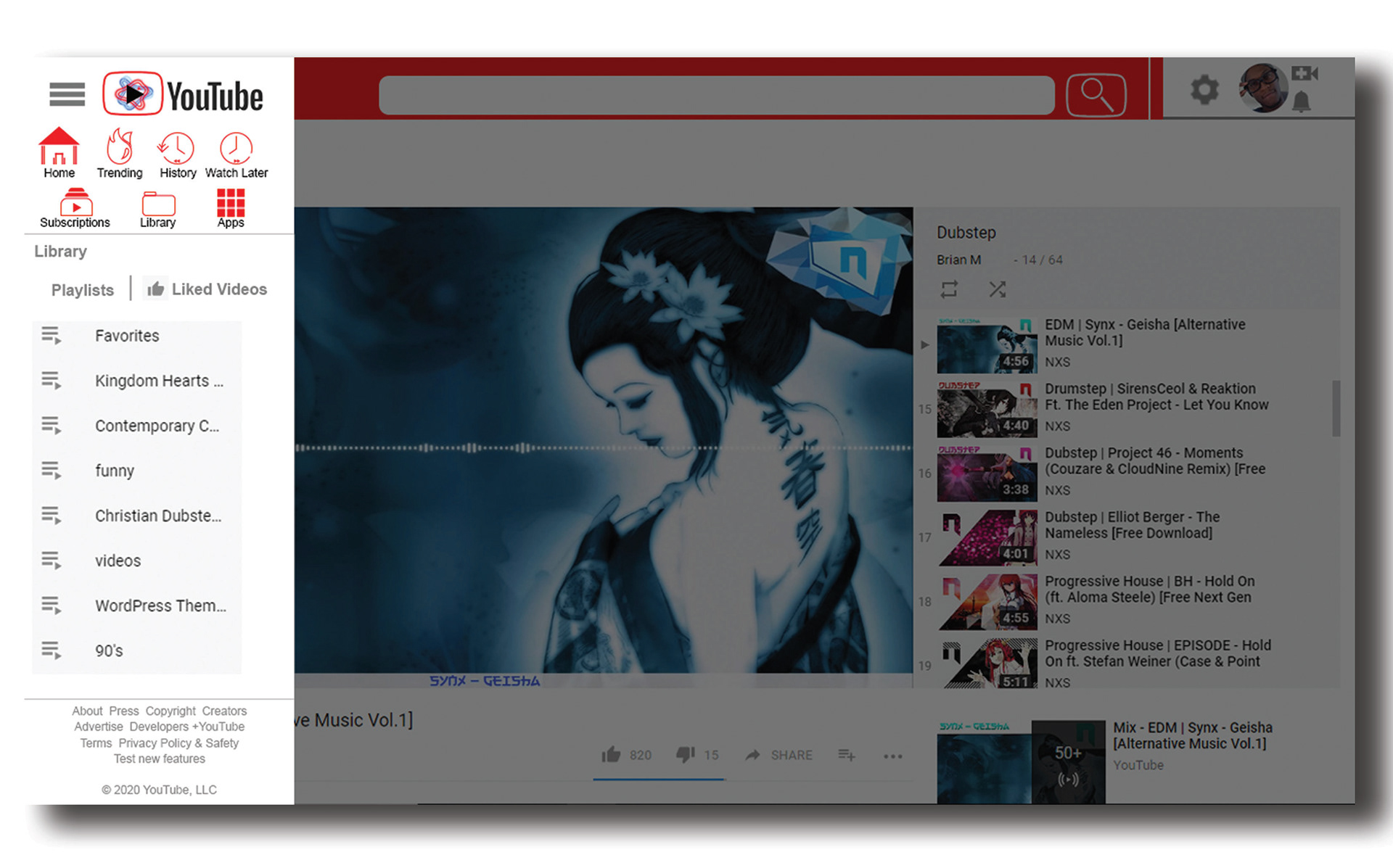Open the more actions ellipsis menu

pos(893,756)
